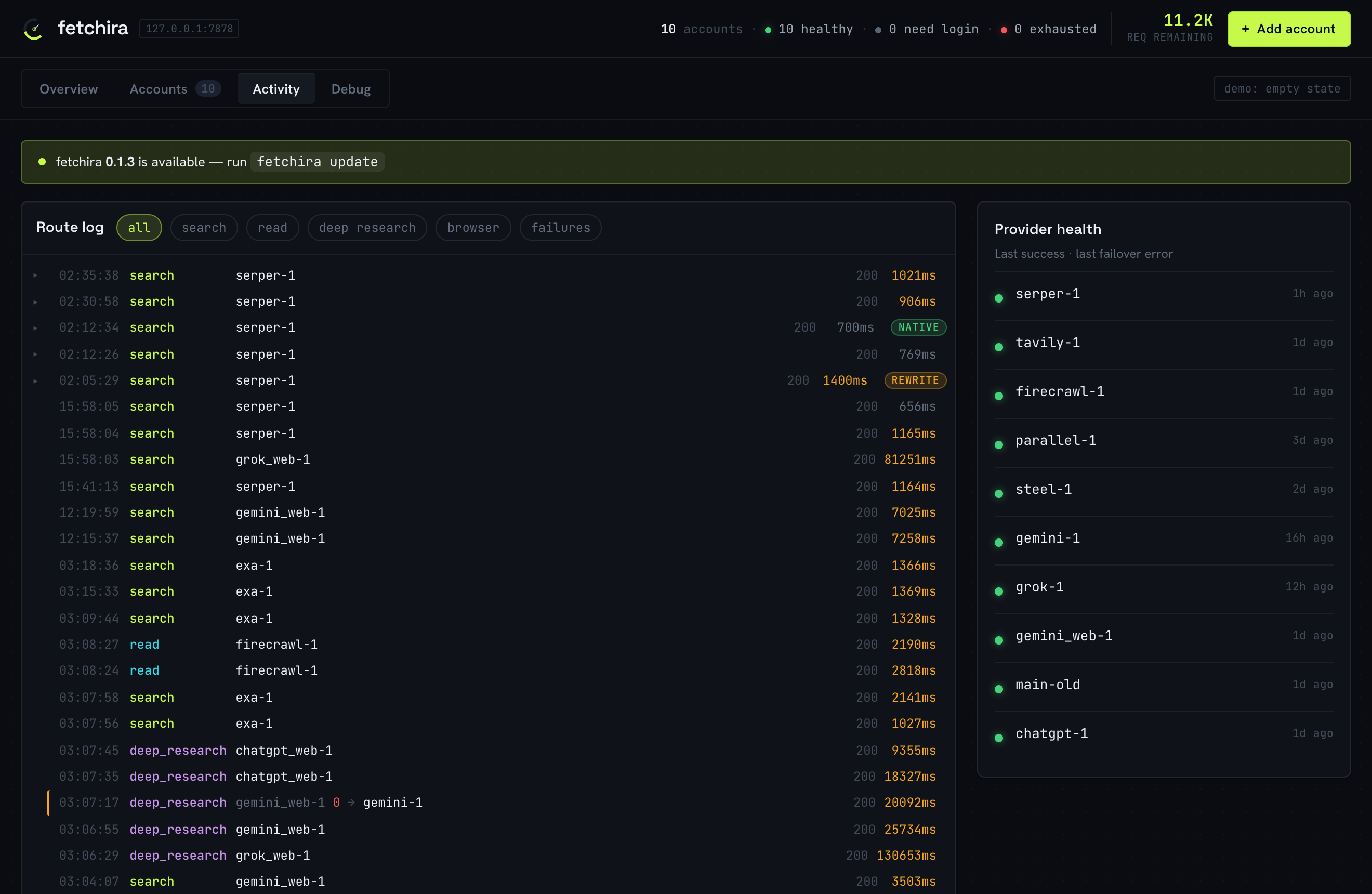Select the 03:04:07 gemini_web-1 search row
Screen dimensions: 1372x894
pos(489,882)
